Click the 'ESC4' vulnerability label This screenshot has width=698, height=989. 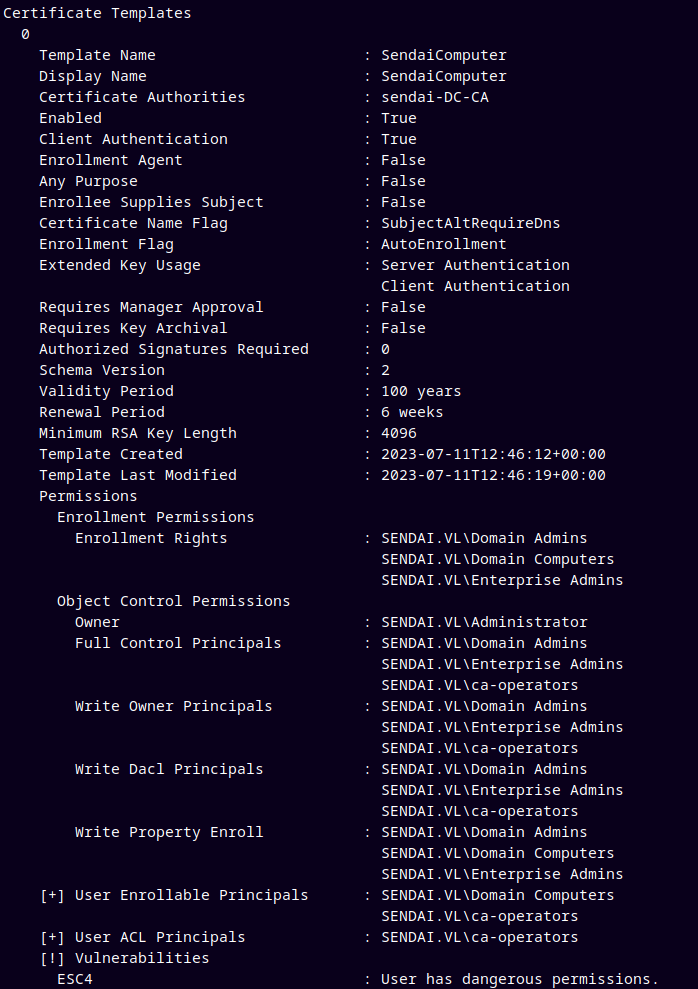pyautogui.click(x=75, y=979)
